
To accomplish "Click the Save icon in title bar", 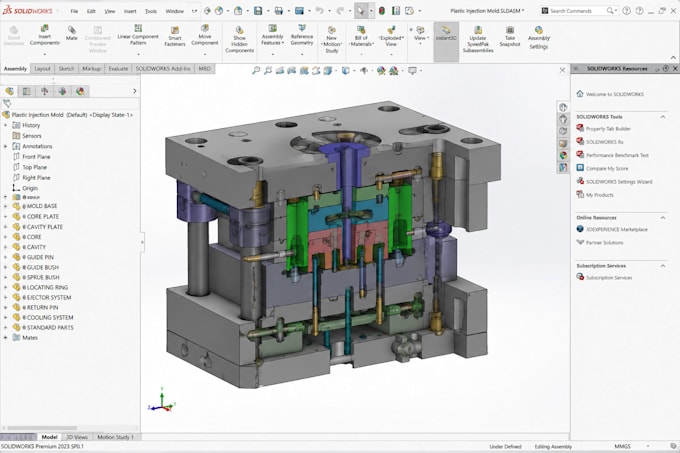I will click(x=258, y=11).
